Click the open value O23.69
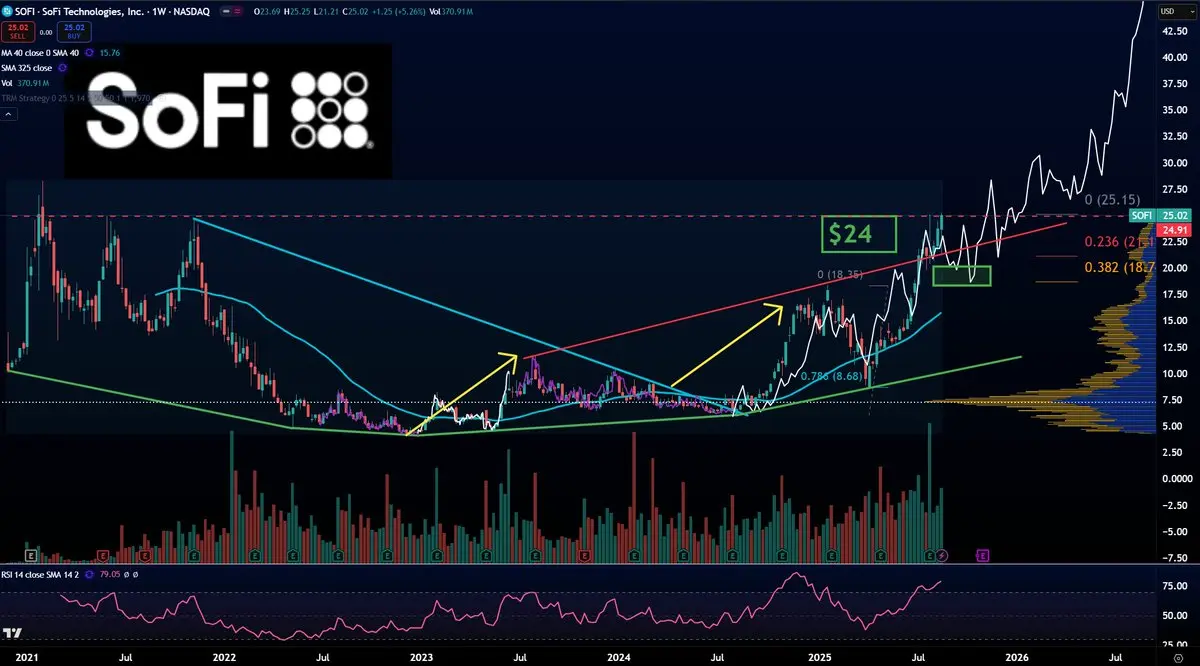The image size is (1200, 666). point(267,11)
